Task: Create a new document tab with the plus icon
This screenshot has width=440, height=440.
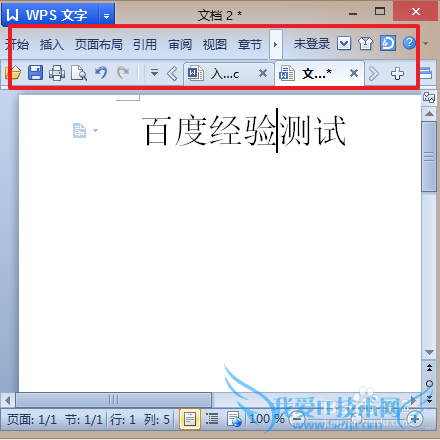Action: (x=397, y=73)
